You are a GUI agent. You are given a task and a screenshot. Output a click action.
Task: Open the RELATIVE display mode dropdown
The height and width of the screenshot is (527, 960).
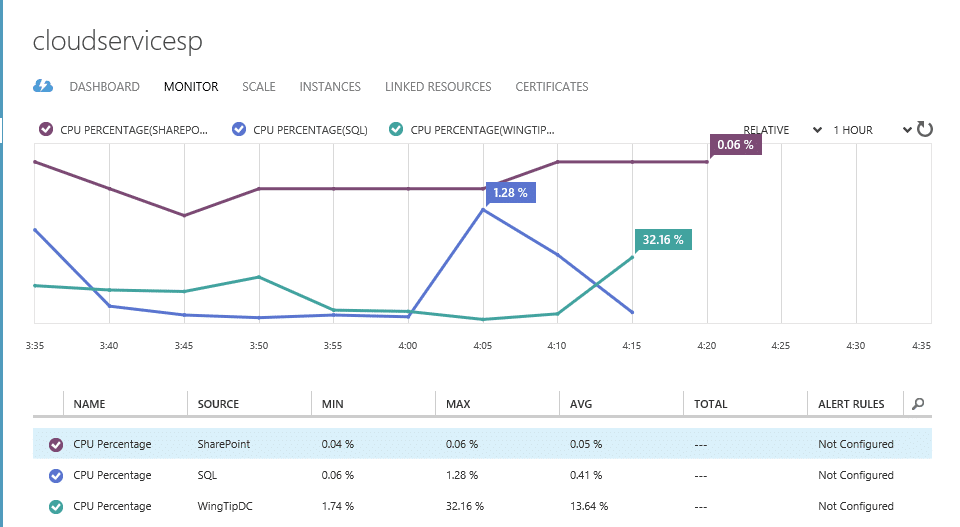782,130
